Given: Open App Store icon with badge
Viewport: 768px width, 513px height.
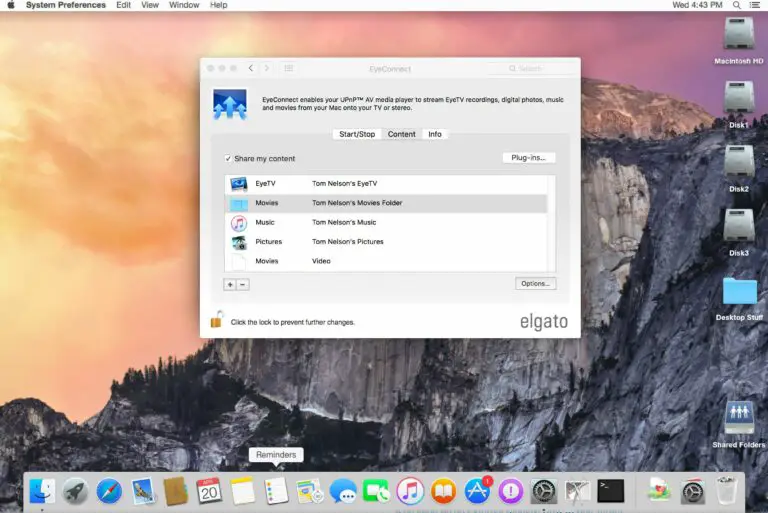Looking at the screenshot, I should click(x=477, y=491).
